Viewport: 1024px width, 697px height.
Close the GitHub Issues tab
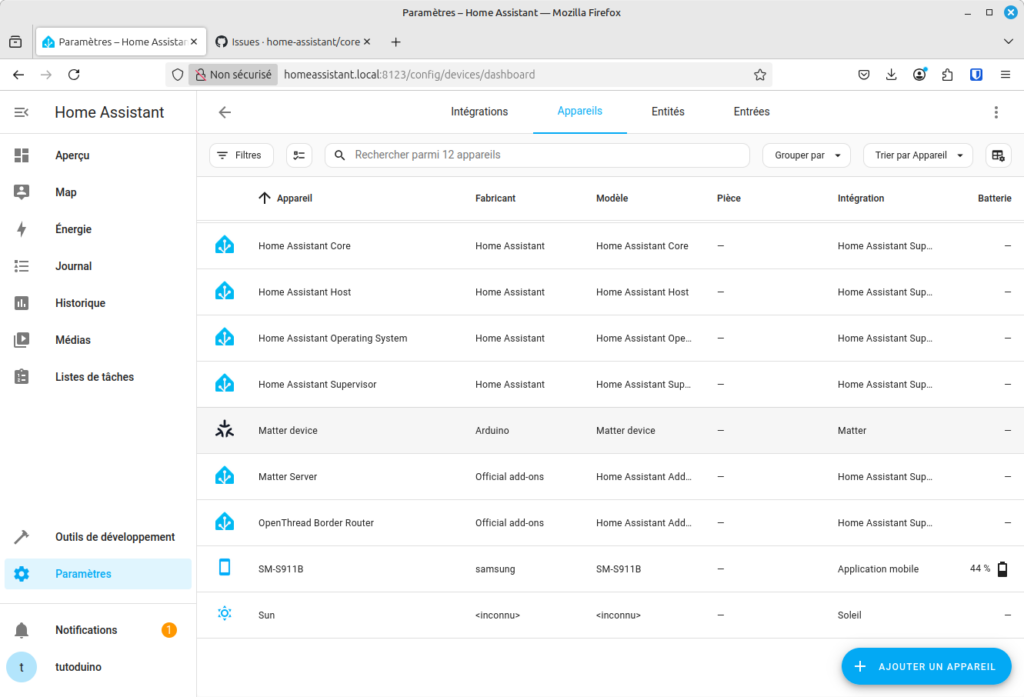pyautogui.click(x=367, y=42)
